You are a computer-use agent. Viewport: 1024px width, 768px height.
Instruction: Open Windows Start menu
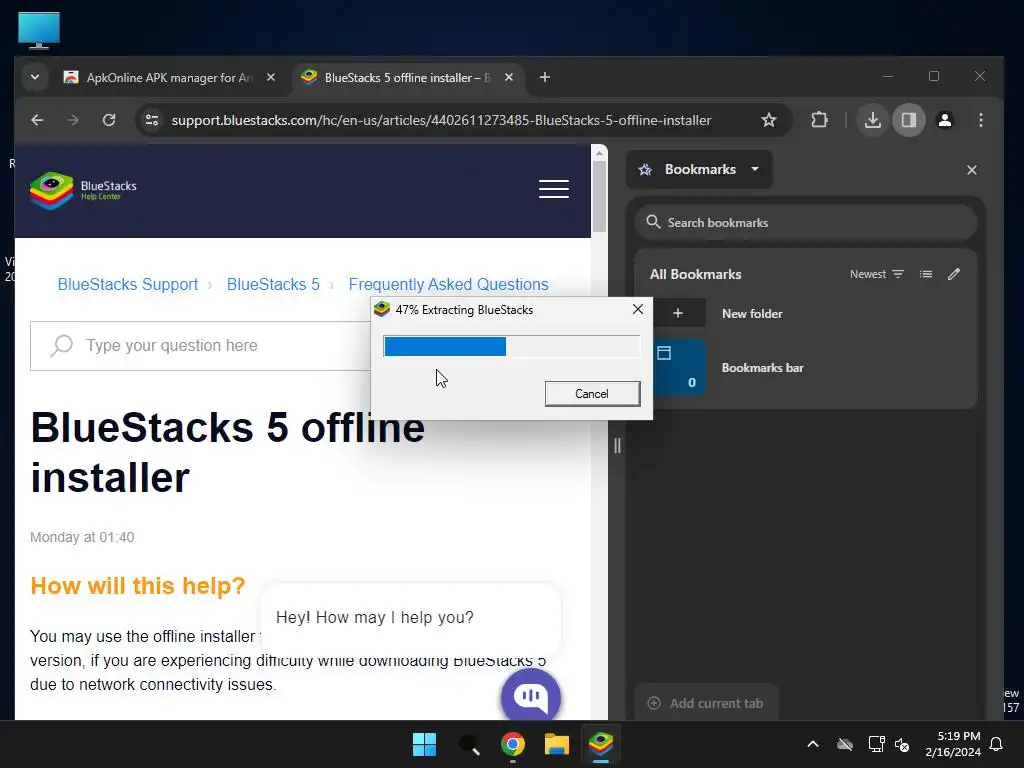(x=424, y=744)
